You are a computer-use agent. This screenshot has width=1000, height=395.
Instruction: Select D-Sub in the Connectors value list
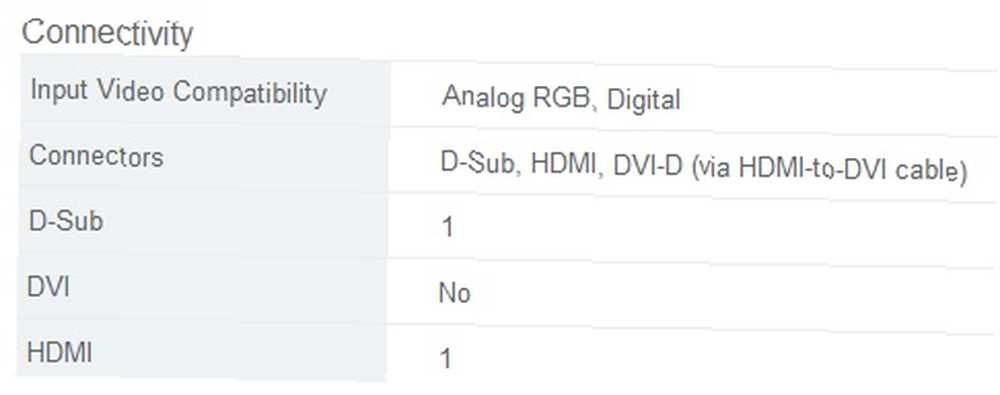(x=478, y=164)
